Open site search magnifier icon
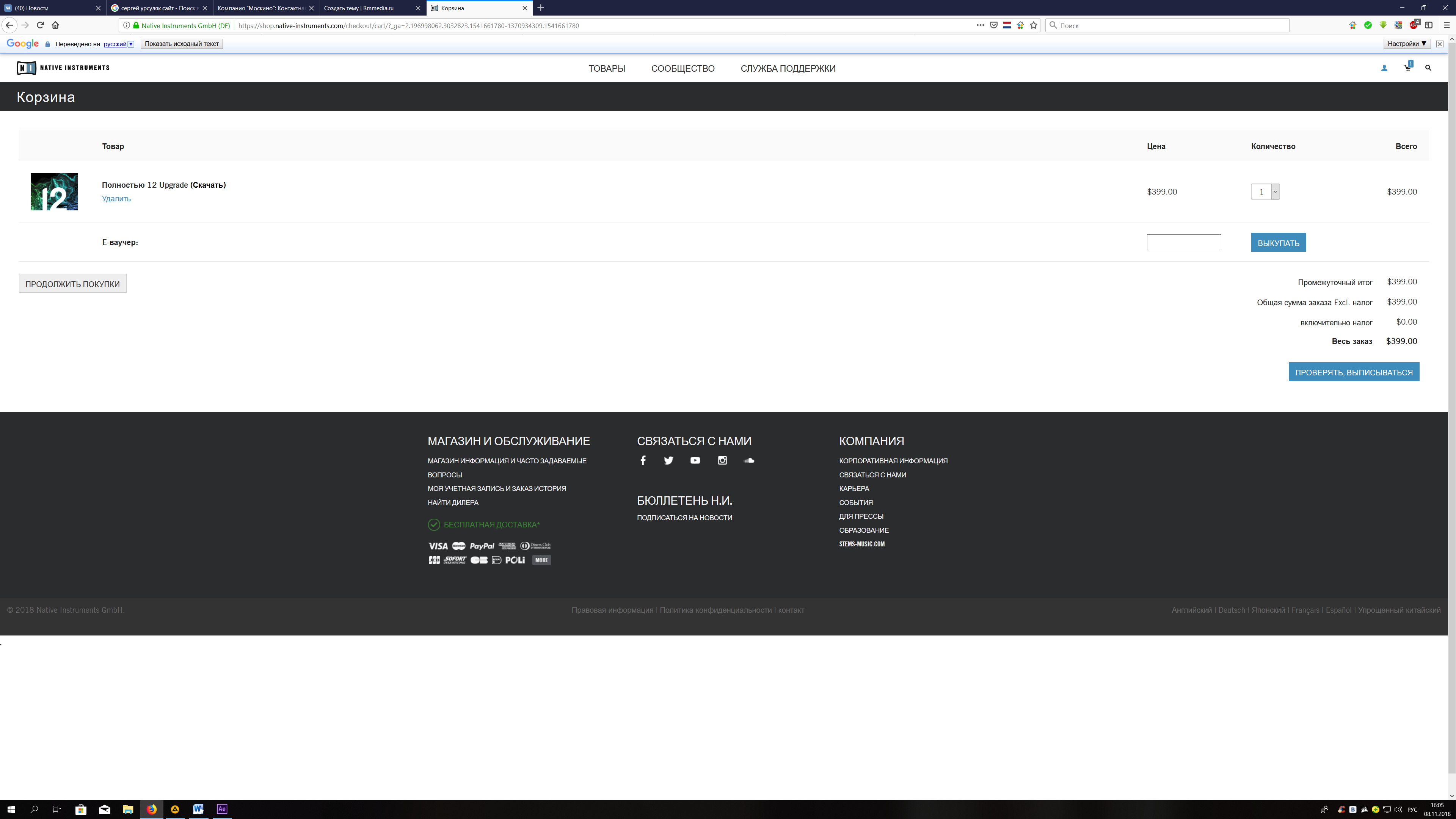This screenshot has width=1456, height=819. tap(1428, 68)
